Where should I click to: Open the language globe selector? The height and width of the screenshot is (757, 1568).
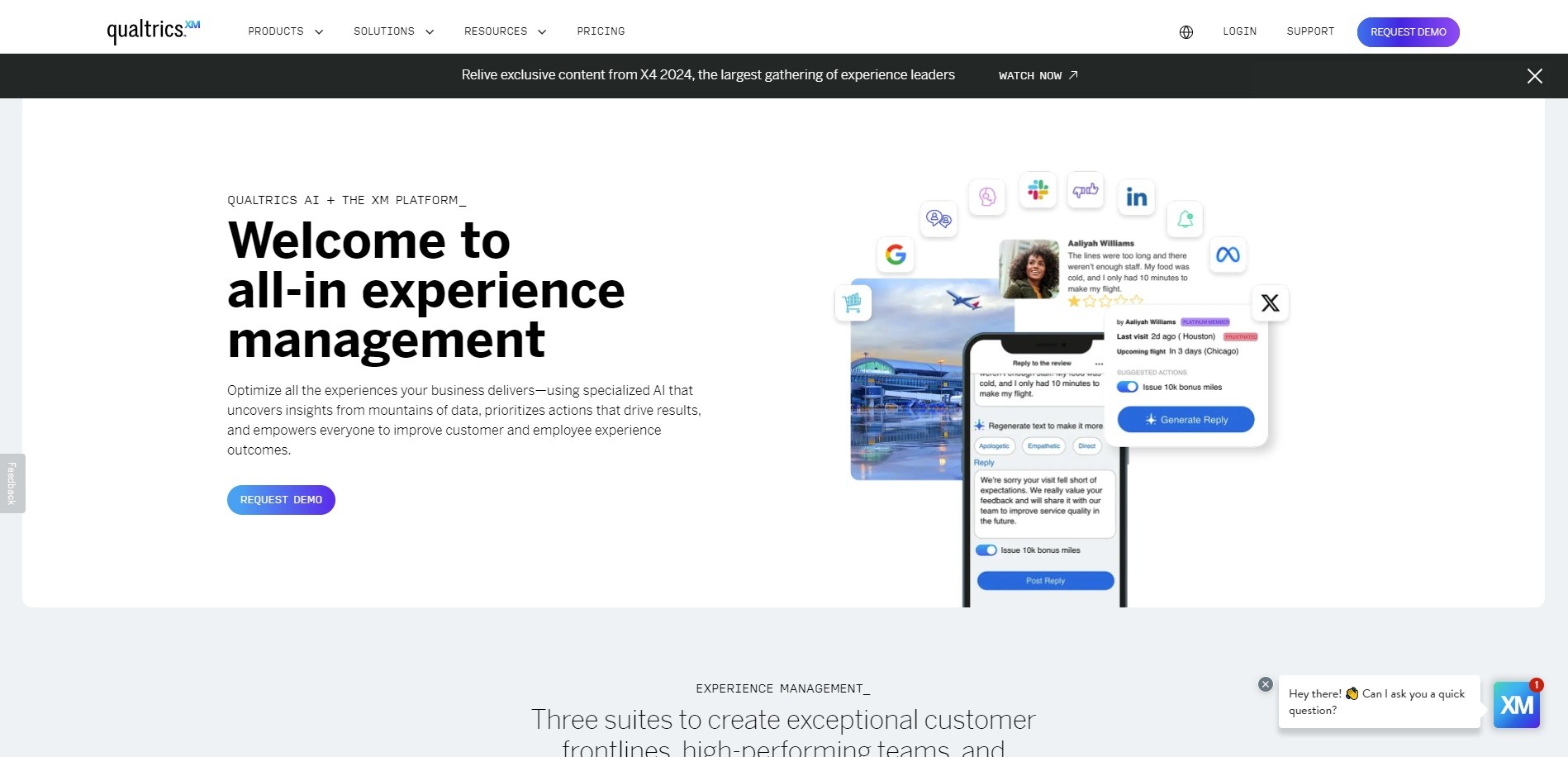[1186, 32]
